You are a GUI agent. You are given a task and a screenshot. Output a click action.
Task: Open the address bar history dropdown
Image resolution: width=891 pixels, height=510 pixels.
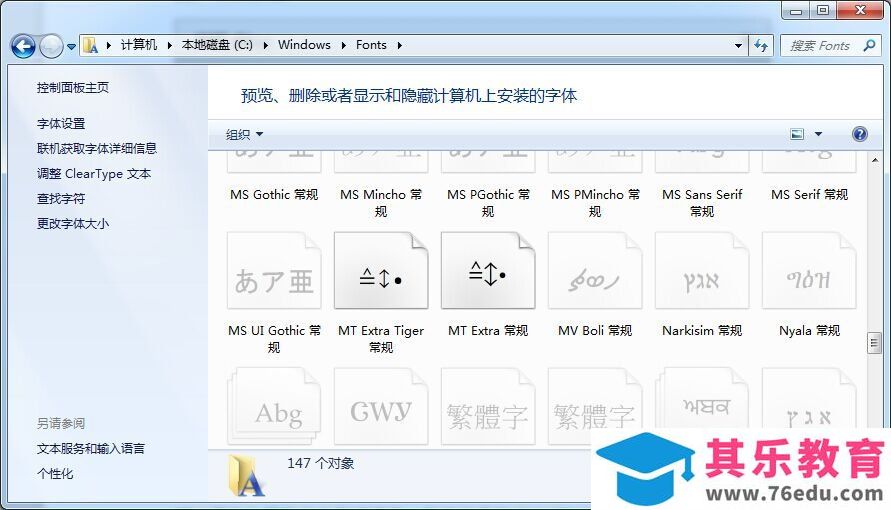click(738, 45)
